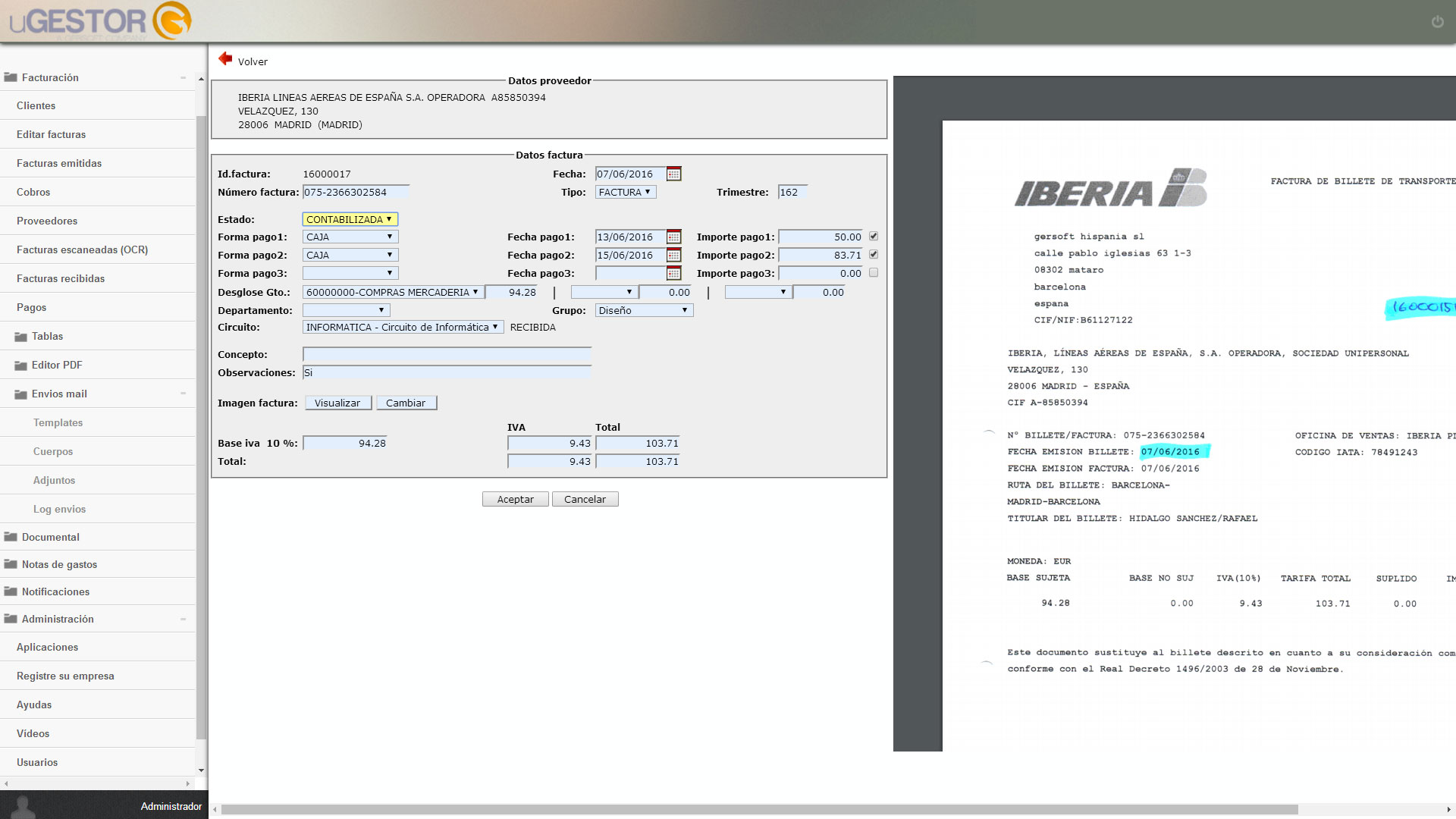The width and height of the screenshot is (1456, 819).
Task: Open the Circuito INFORMATICA dropdown
Action: point(403,327)
